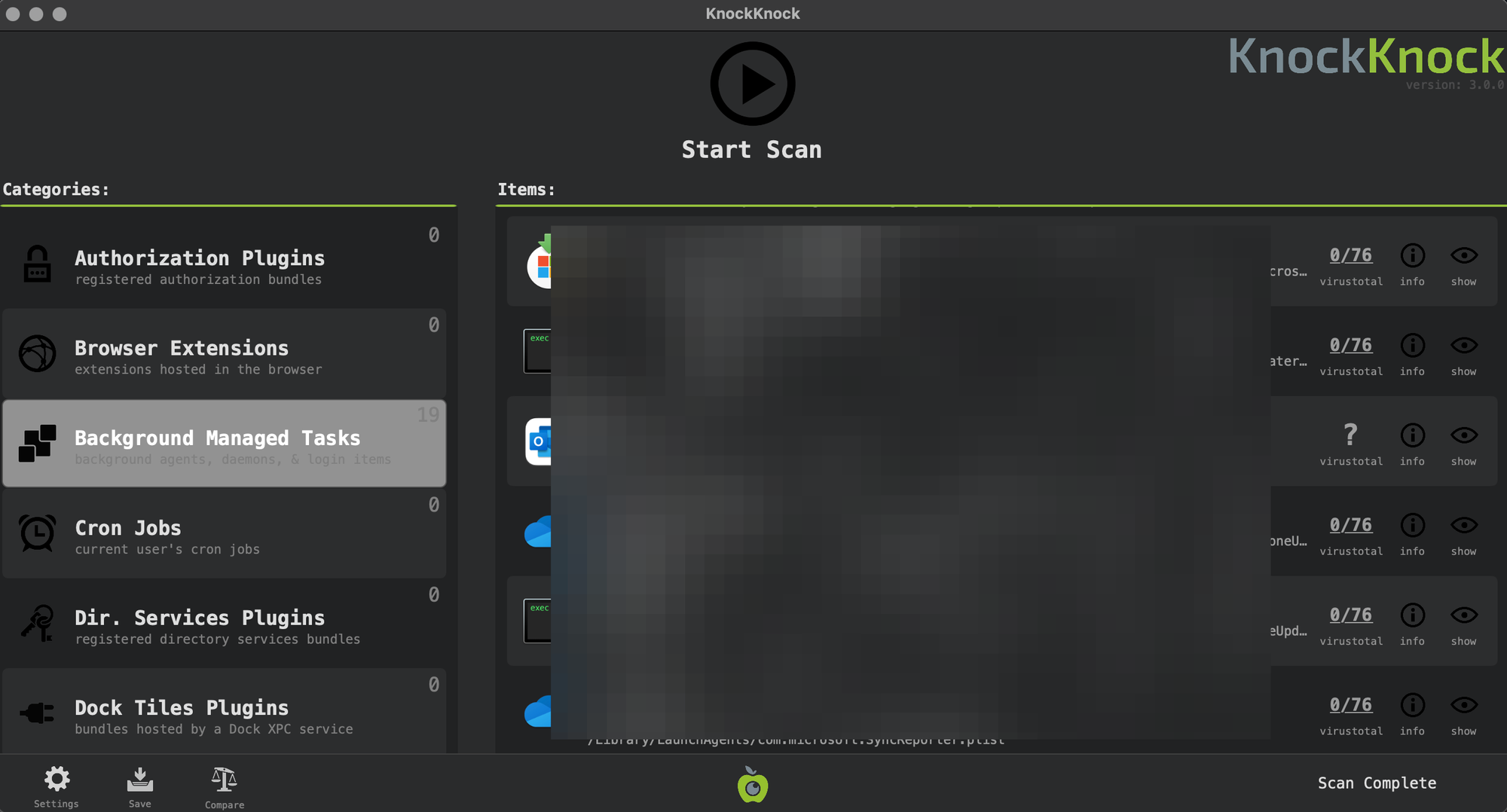1507x812 pixels.
Task: Open VirusTotal result for the SyncReporter.plist item
Action: (1351, 705)
